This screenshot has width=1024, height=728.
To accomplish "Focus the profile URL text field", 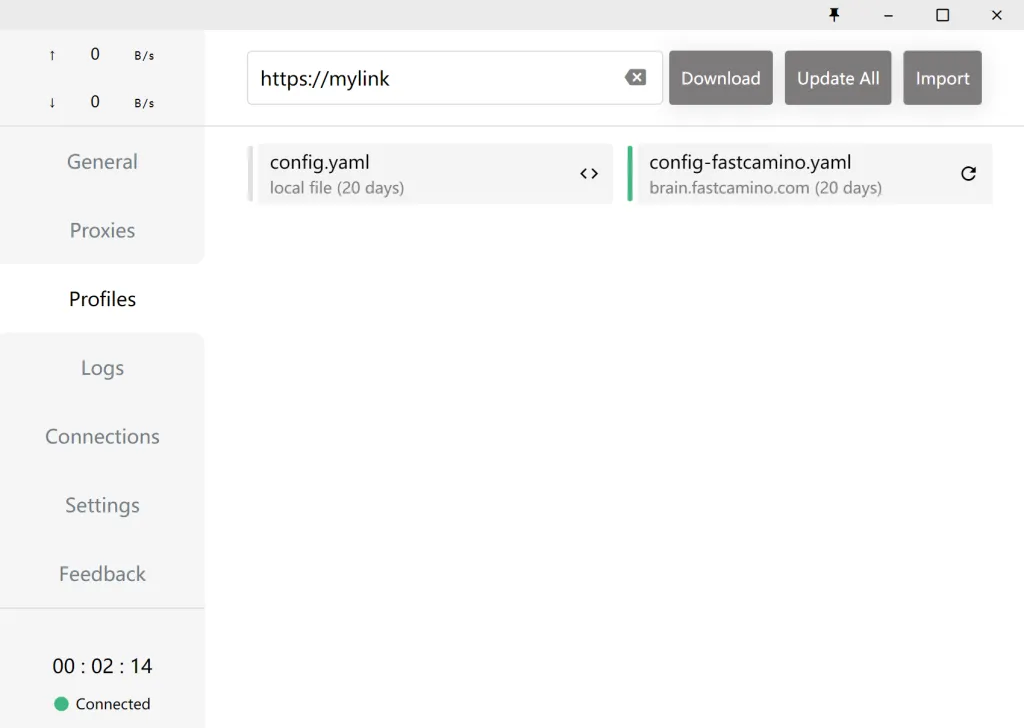I will pos(435,78).
